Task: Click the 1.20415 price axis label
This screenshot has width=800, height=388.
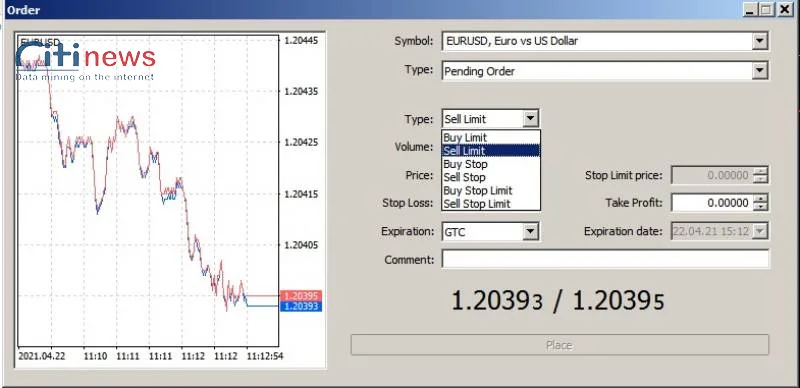Action: click(x=301, y=194)
